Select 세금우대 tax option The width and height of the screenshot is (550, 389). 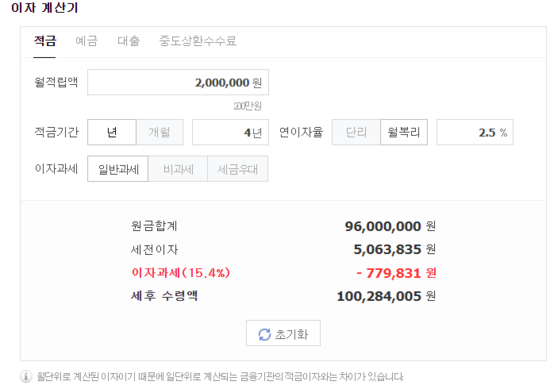pos(237,169)
